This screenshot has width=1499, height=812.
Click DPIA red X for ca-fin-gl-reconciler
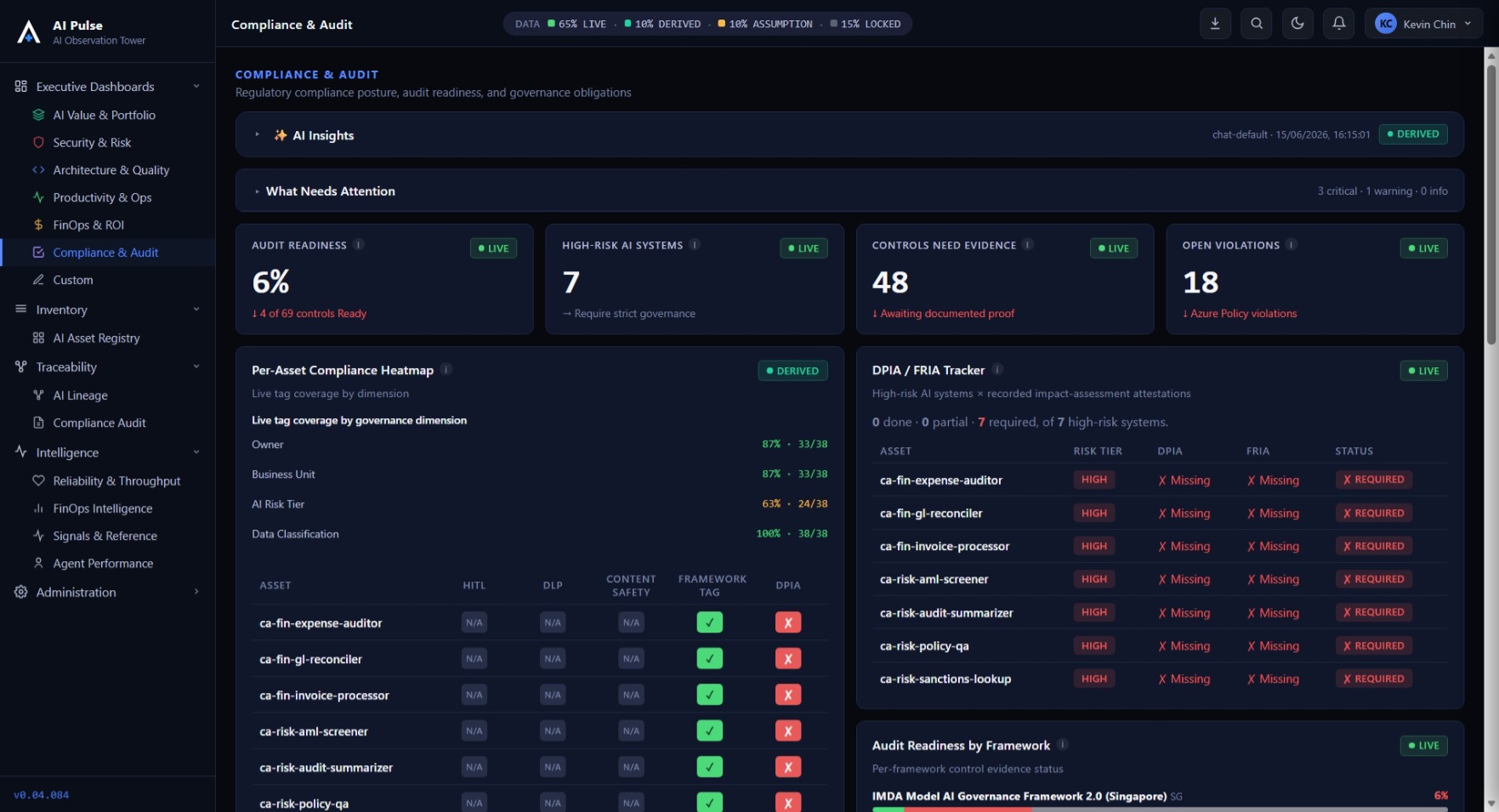(788, 659)
